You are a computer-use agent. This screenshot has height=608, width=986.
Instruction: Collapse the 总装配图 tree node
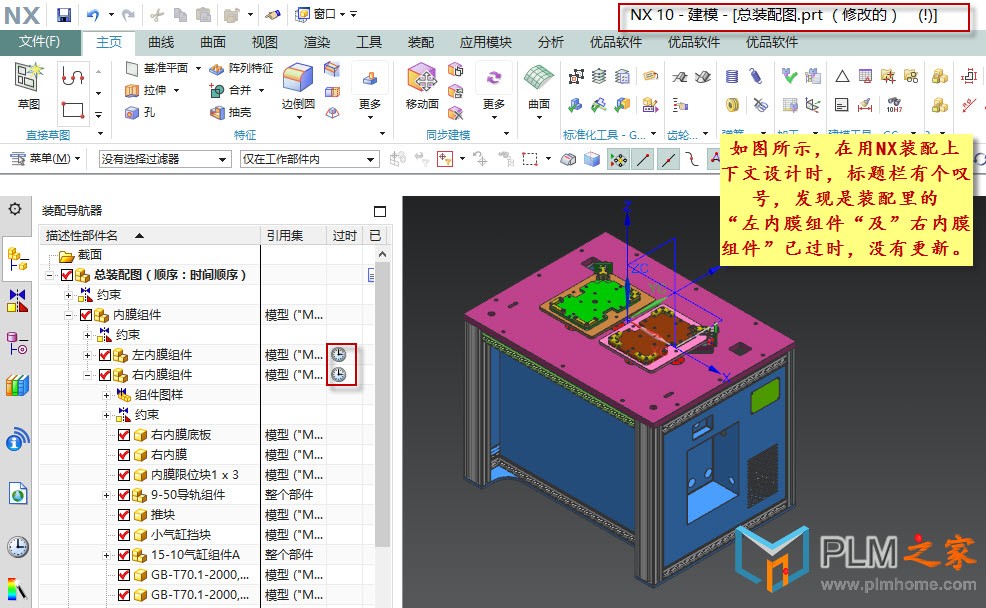[50, 275]
